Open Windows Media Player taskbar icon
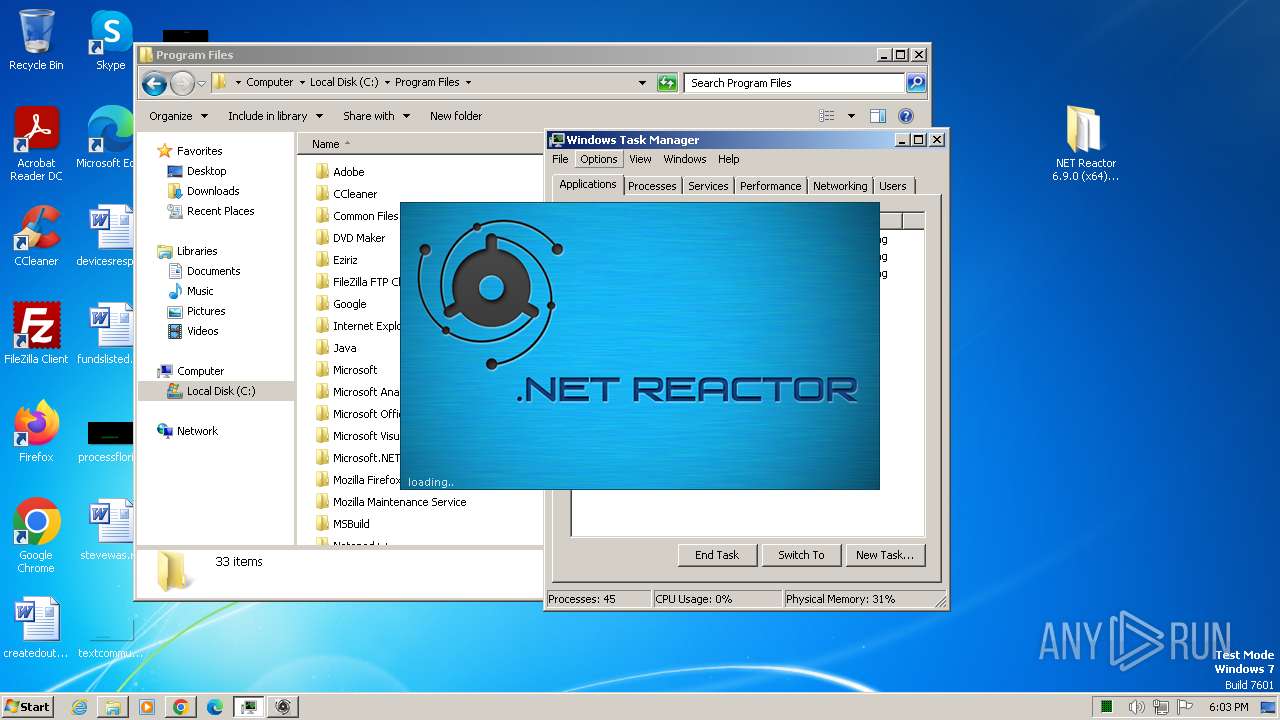The image size is (1280, 720). pyautogui.click(x=147, y=707)
